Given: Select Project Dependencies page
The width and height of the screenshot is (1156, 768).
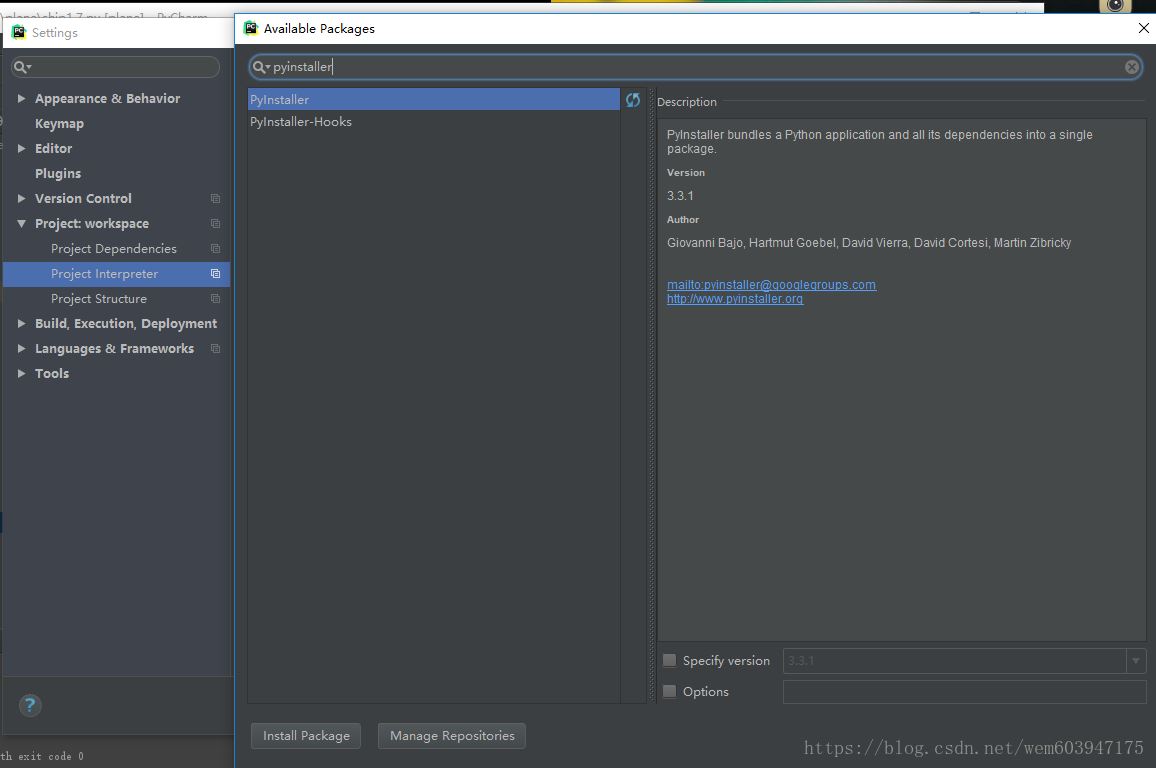Looking at the screenshot, I should (x=114, y=248).
